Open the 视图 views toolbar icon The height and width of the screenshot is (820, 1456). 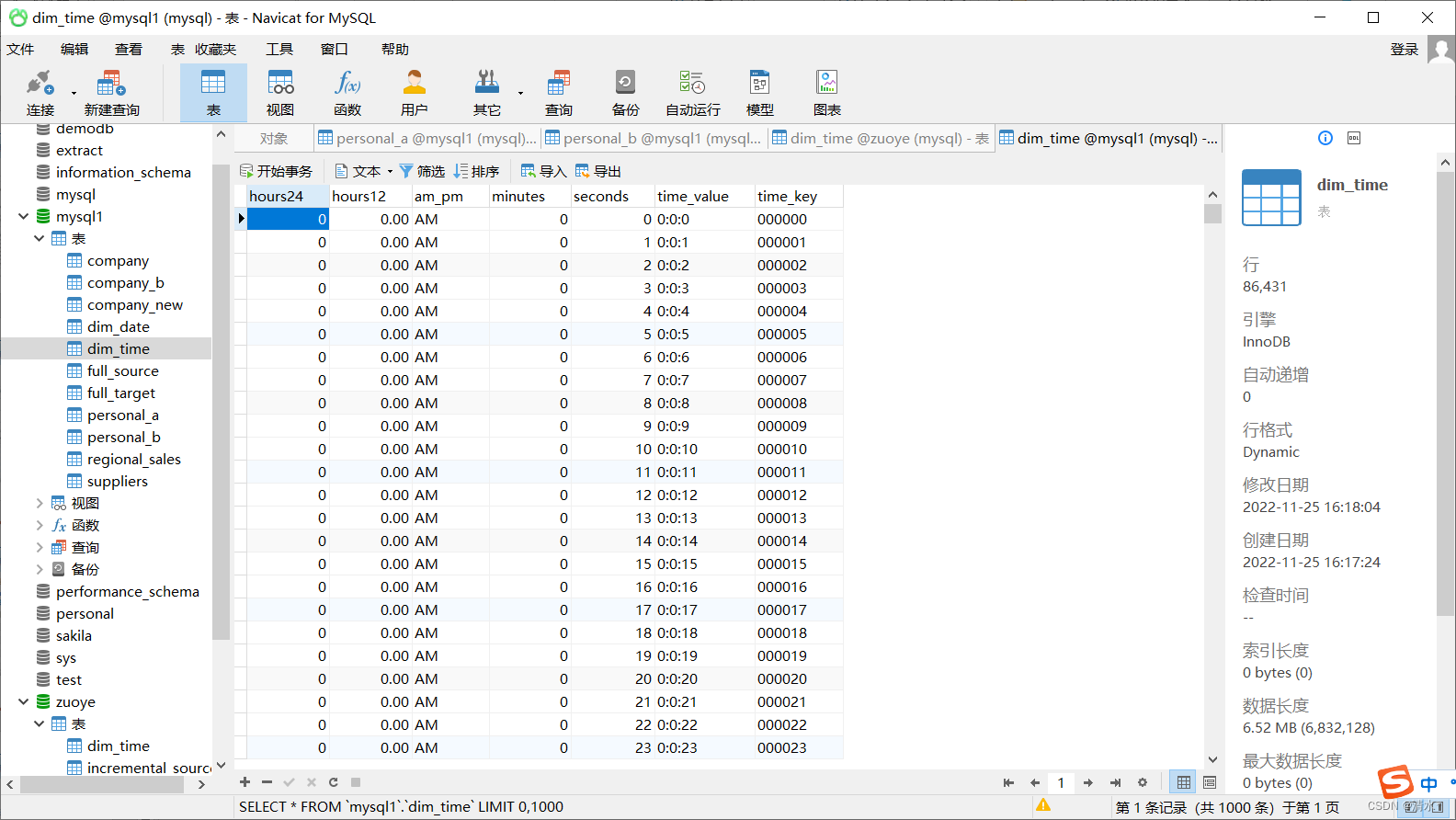click(x=280, y=93)
